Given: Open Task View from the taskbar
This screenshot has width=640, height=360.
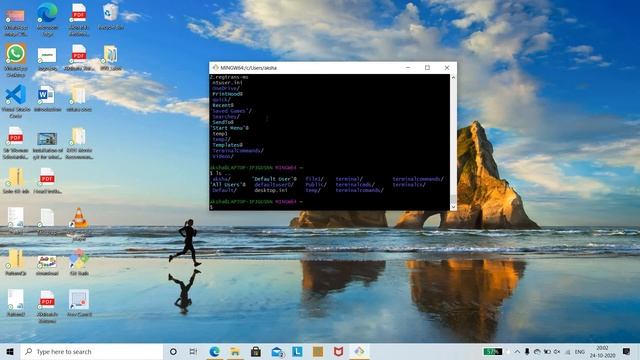Looking at the screenshot, I should point(193,351).
